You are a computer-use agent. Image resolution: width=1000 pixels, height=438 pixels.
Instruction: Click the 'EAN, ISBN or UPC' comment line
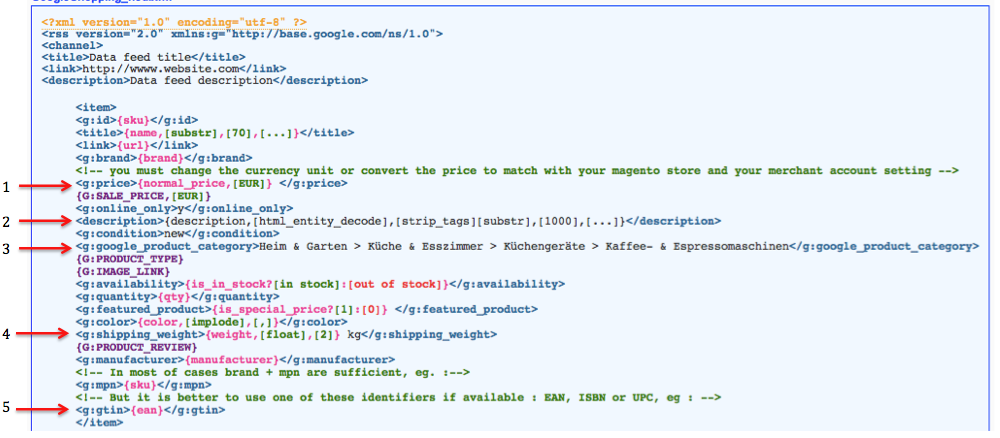tap(399, 397)
